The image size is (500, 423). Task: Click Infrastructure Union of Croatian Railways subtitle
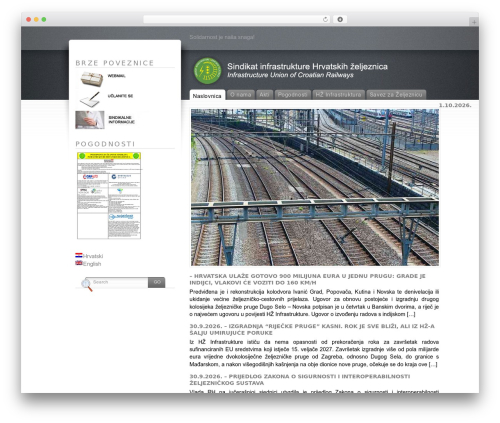coord(290,75)
